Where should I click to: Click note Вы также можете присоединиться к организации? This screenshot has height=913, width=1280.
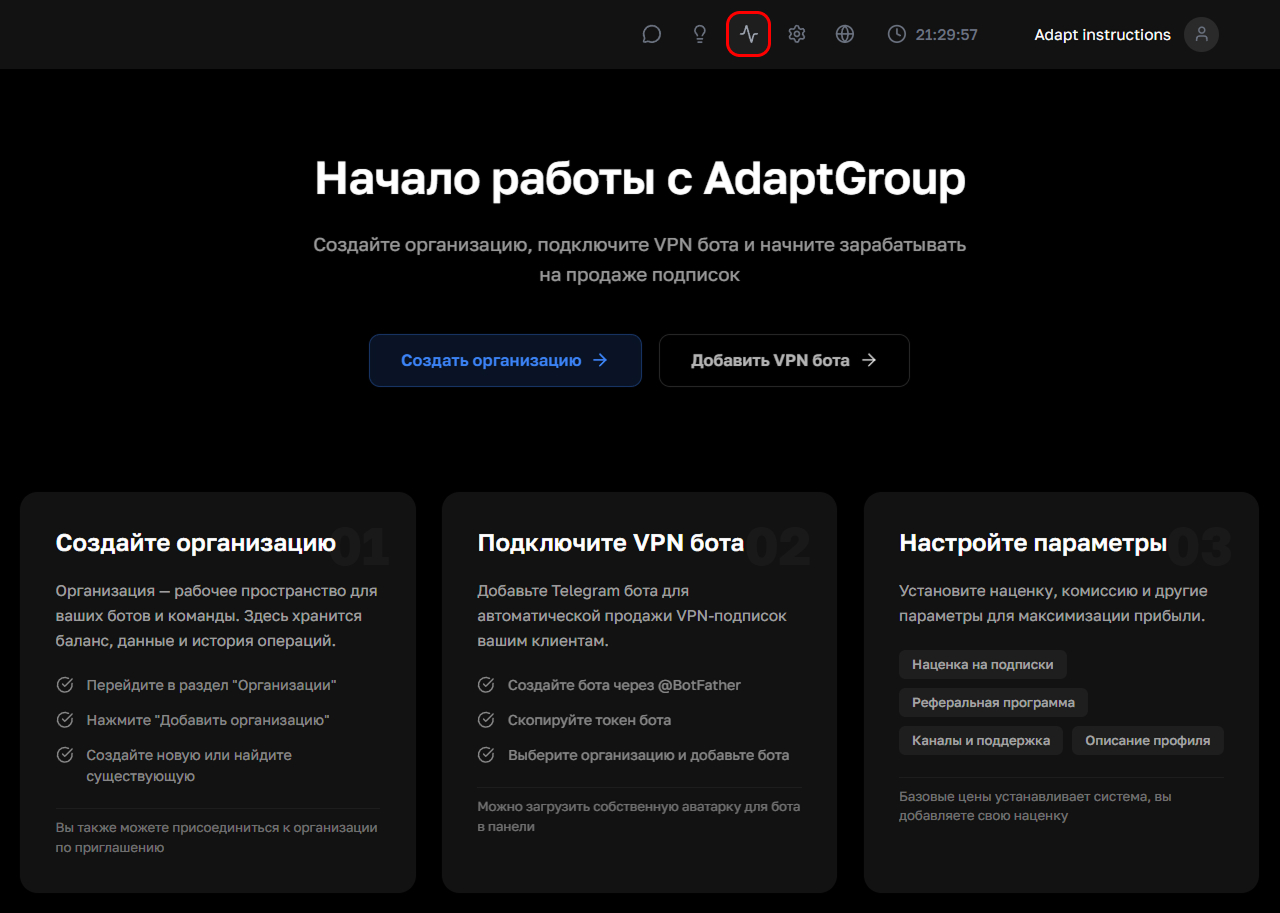click(x=217, y=838)
